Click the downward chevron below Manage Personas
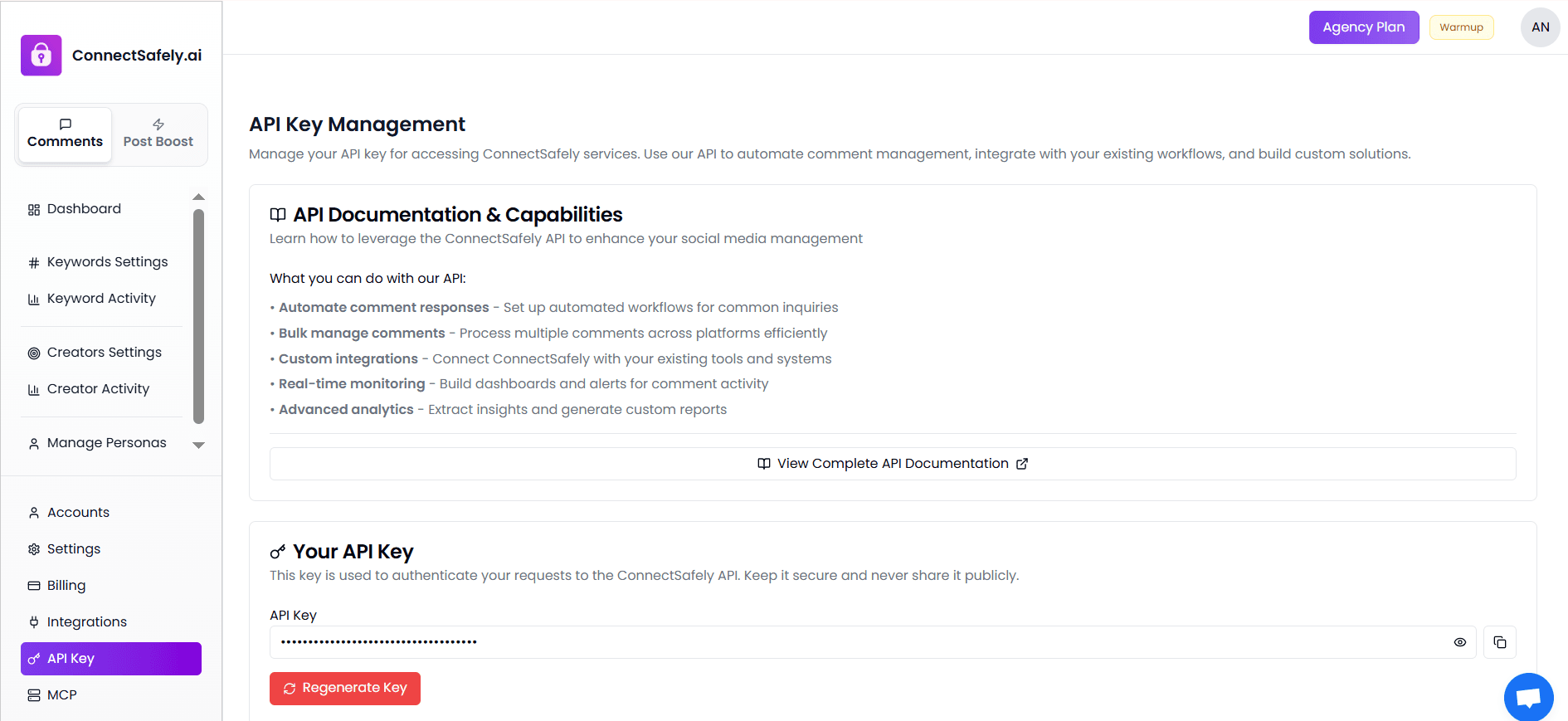This screenshot has height=721, width=1568. tap(198, 446)
